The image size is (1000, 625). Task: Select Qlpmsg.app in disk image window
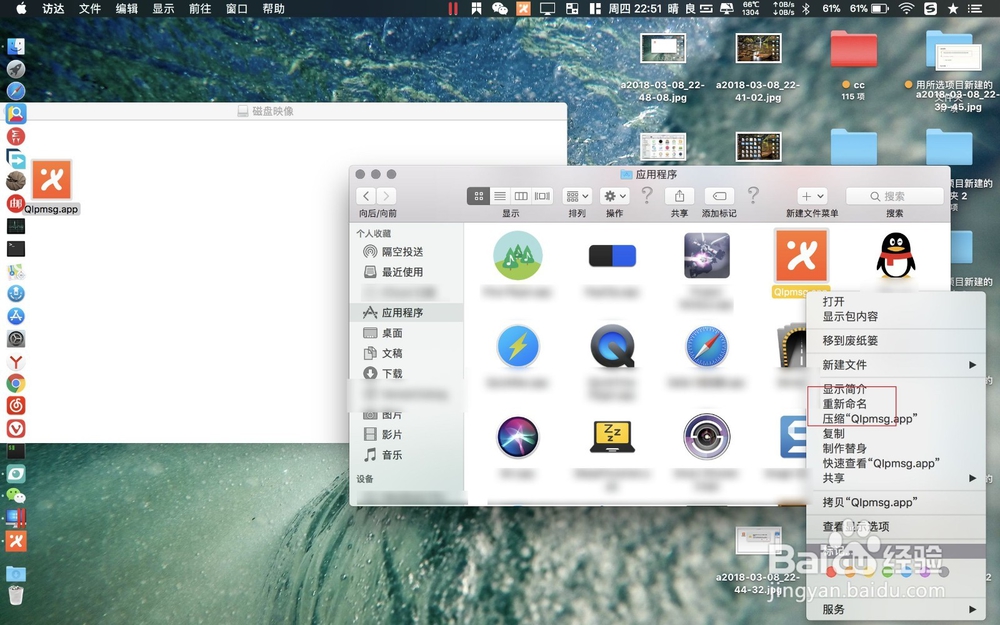click(x=52, y=180)
